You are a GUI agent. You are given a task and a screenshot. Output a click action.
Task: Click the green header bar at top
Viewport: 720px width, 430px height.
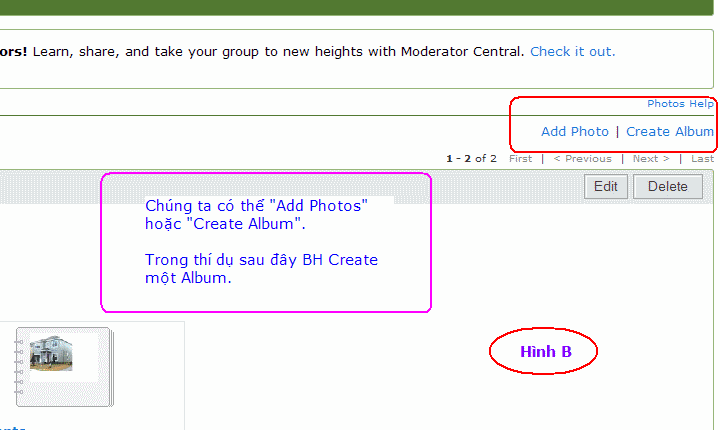click(356, 7)
